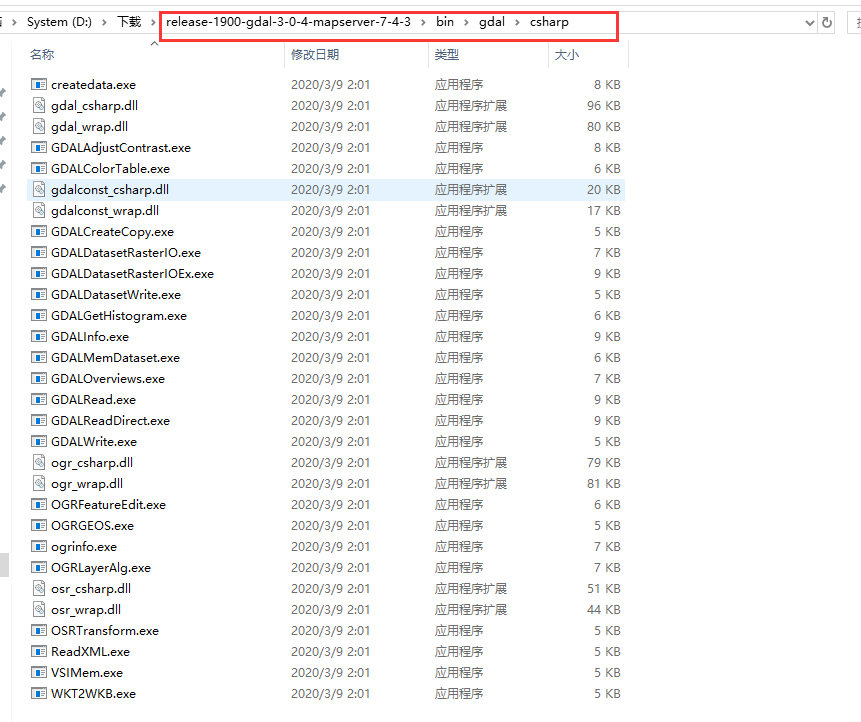
Task: Select the GDALAdjustContrast.exe icon
Action: 39,148
